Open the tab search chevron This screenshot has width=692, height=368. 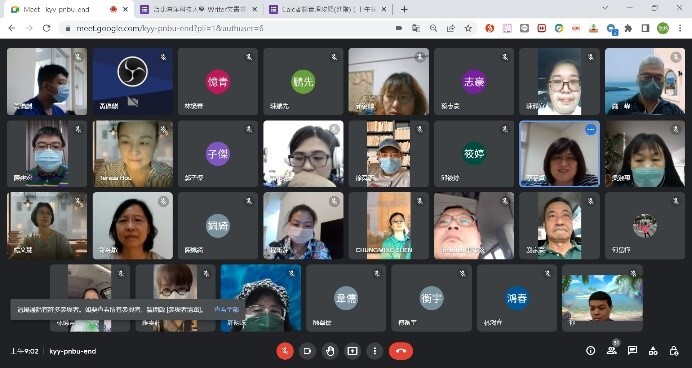click(605, 8)
